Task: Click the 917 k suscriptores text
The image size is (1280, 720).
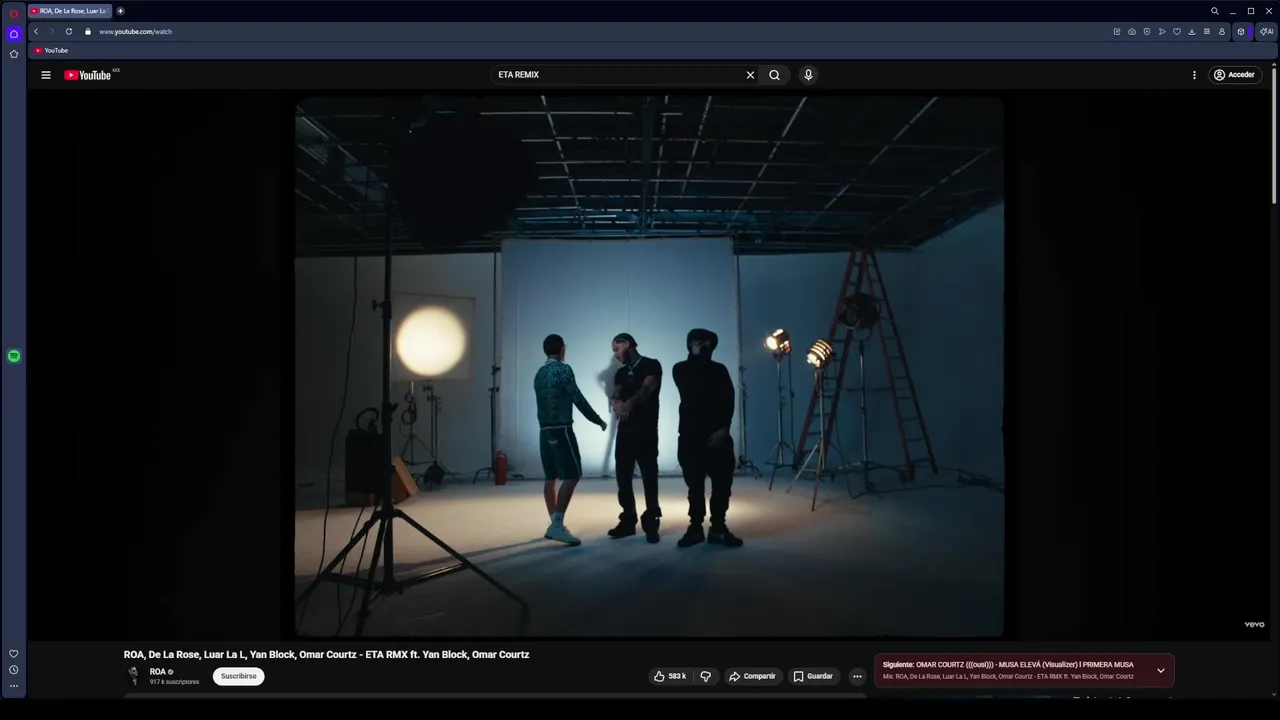Action: [x=174, y=682]
